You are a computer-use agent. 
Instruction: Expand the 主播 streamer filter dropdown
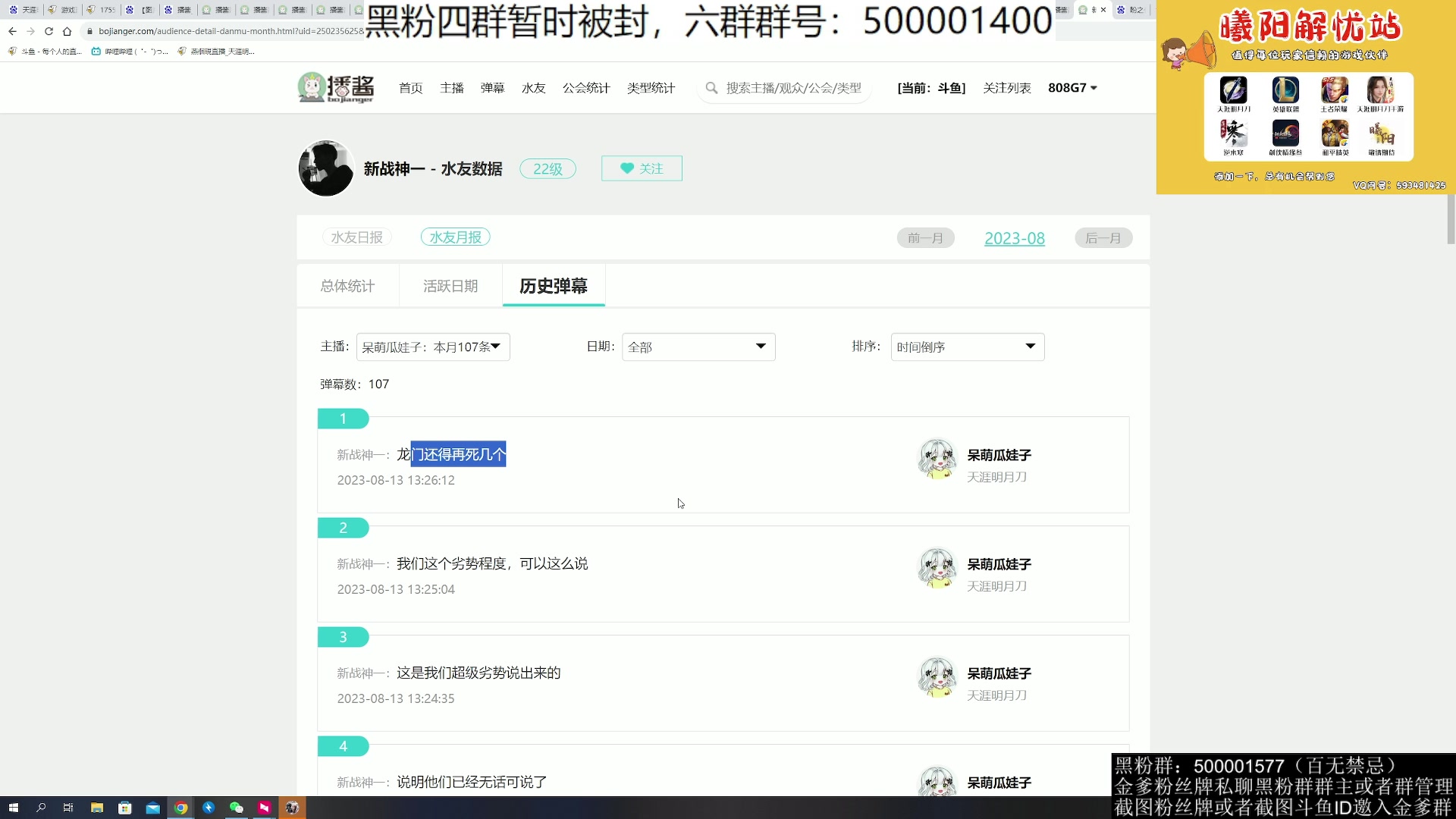[431, 347]
